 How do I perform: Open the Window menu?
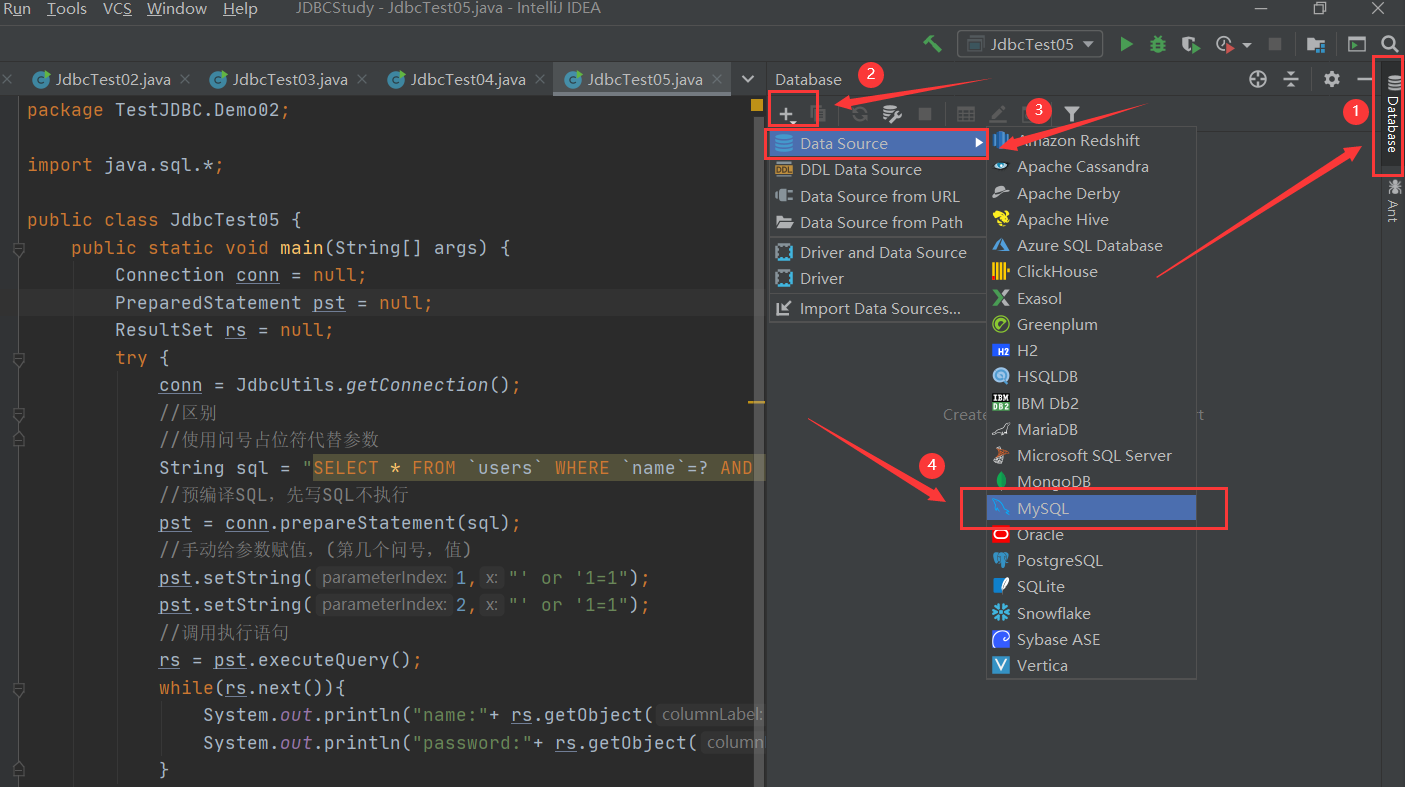[177, 9]
